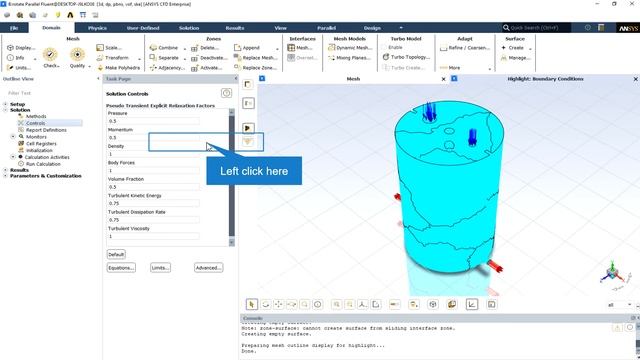The image size is (640, 360).
Task: Open the Adjacency dialog
Action: pos(167,68)
